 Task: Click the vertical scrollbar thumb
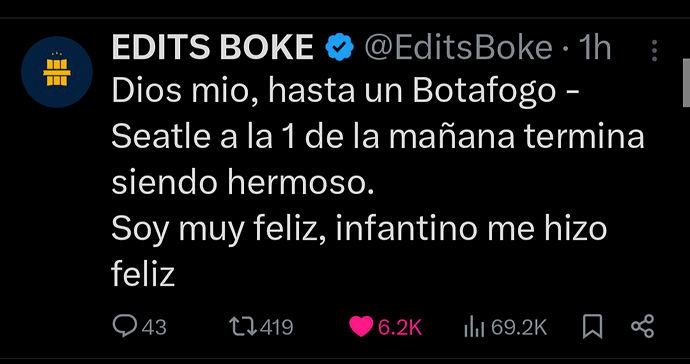pos(686,83)
